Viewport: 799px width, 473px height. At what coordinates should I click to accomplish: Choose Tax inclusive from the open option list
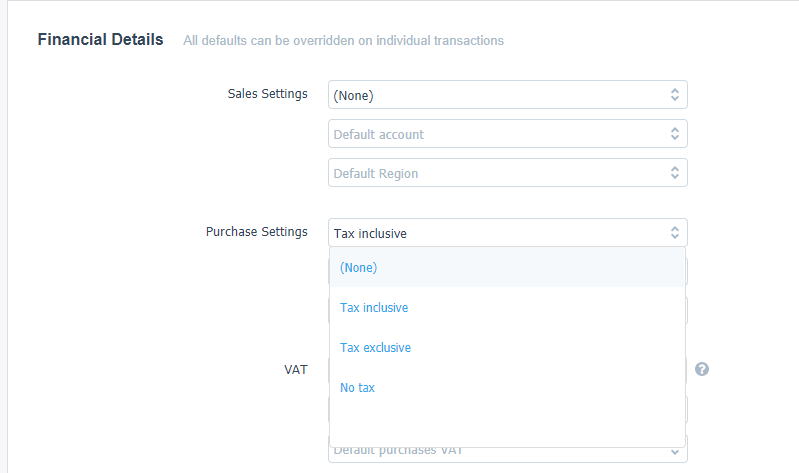374,308
